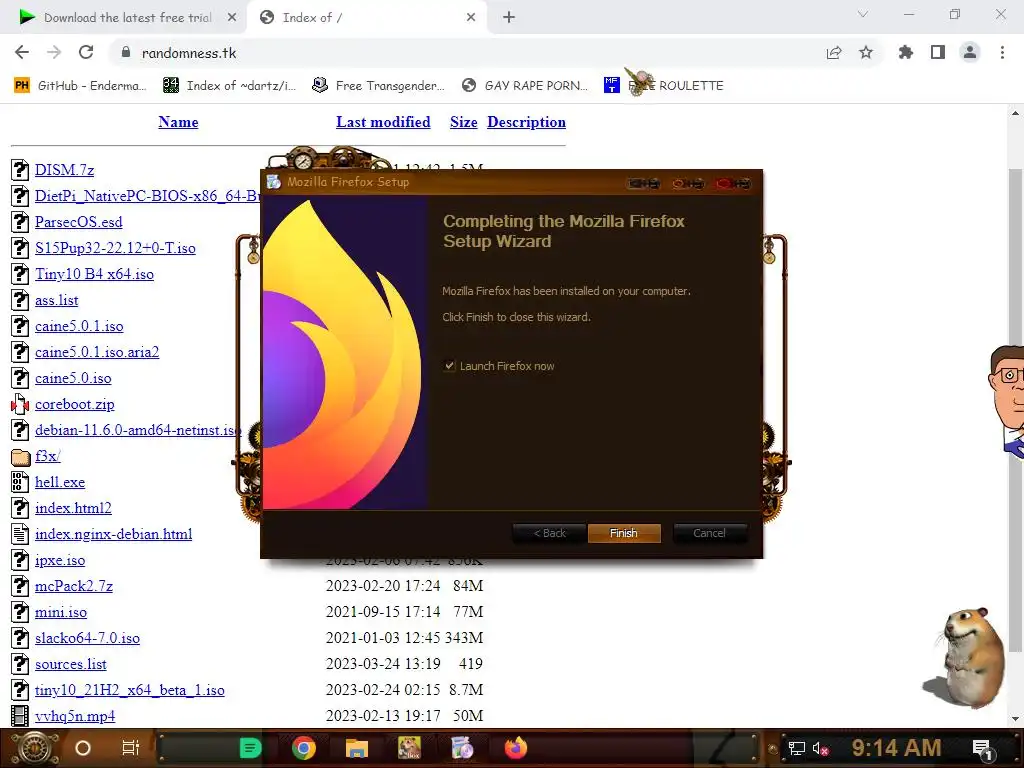Screen dimensions: 1024x768
Task: Close the Index of / tab
Action: (471, 18)
